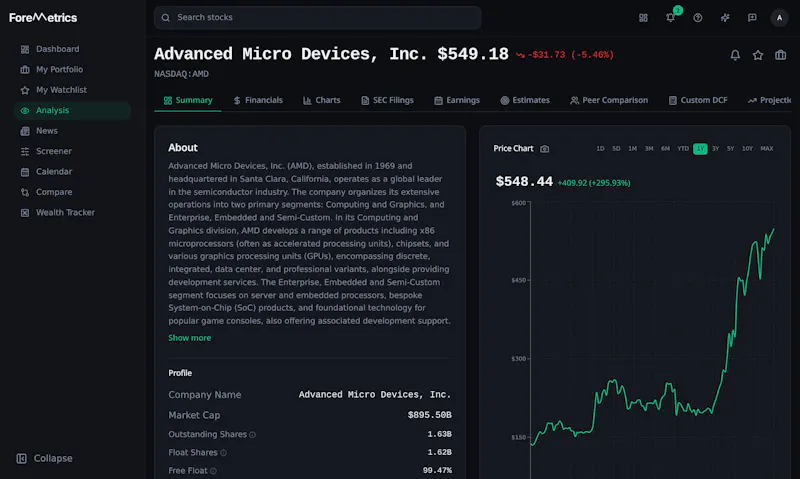Switch to the Custom DCF tab
The height and width of the screenshot is (479, 800).
click(x=698, y=100)
